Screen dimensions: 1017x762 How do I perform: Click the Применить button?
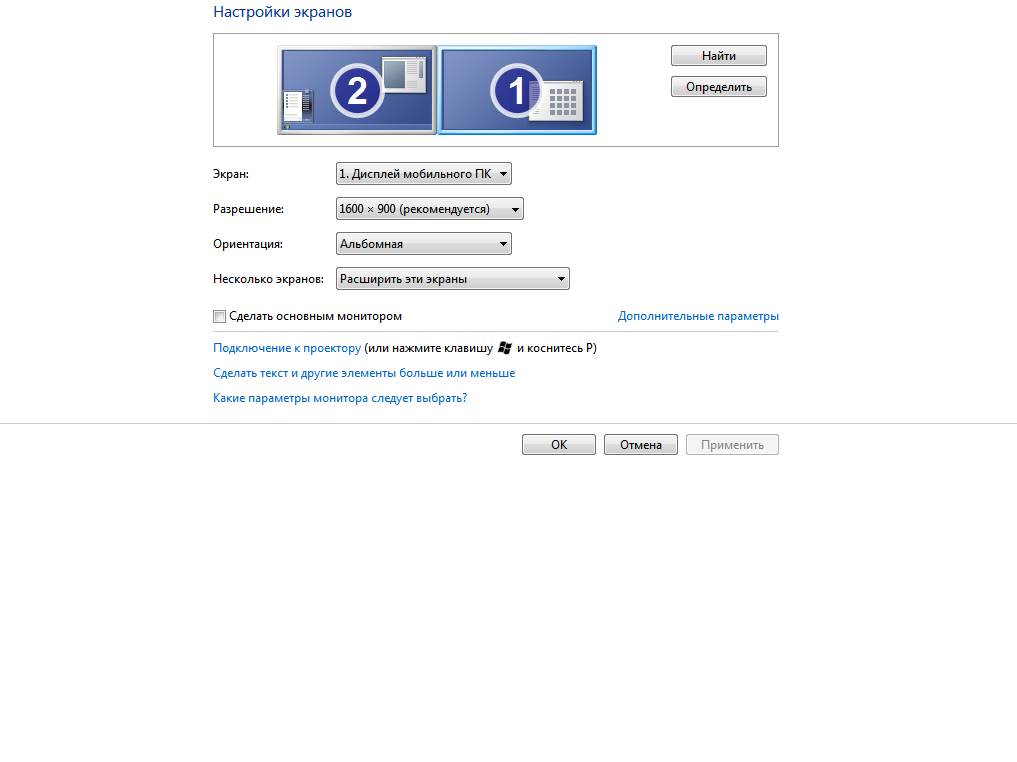point(732,445)
